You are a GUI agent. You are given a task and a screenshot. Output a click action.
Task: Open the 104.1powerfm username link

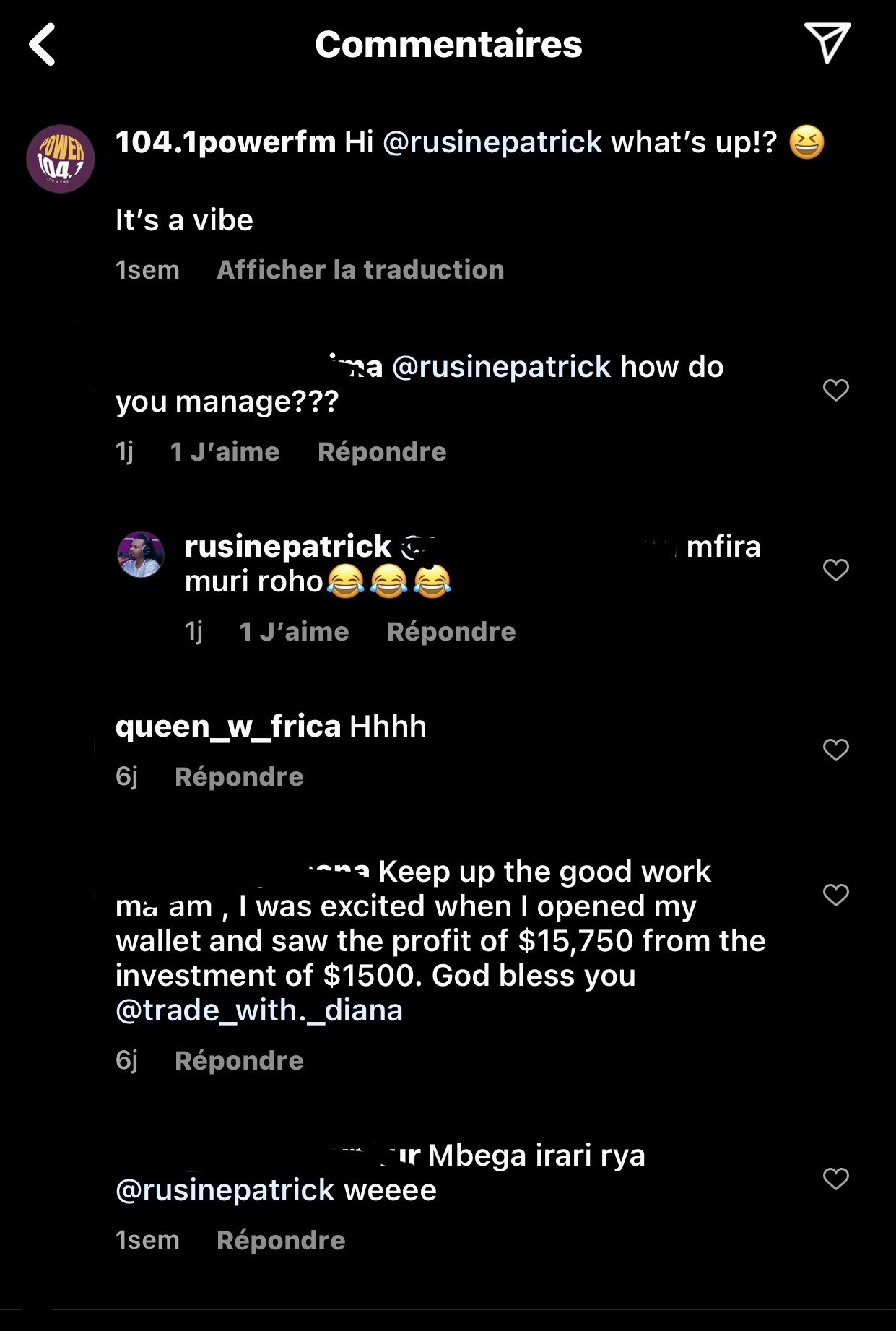(225, 142)
